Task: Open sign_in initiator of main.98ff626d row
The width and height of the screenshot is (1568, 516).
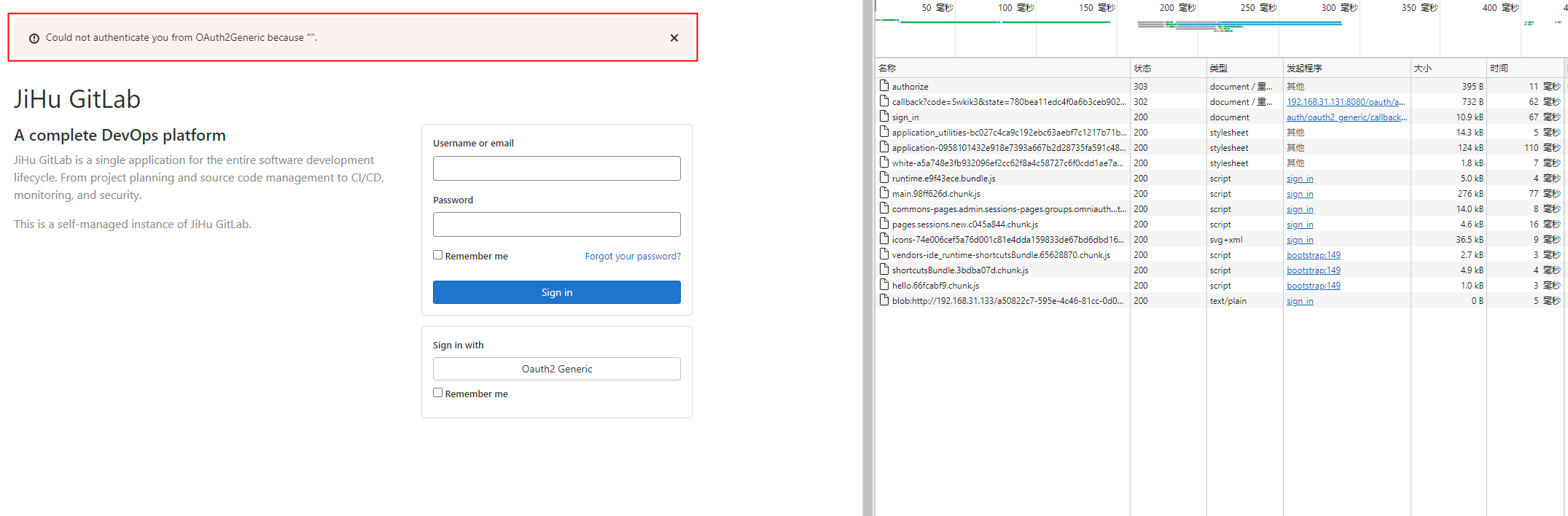Action: point(1300,194)
